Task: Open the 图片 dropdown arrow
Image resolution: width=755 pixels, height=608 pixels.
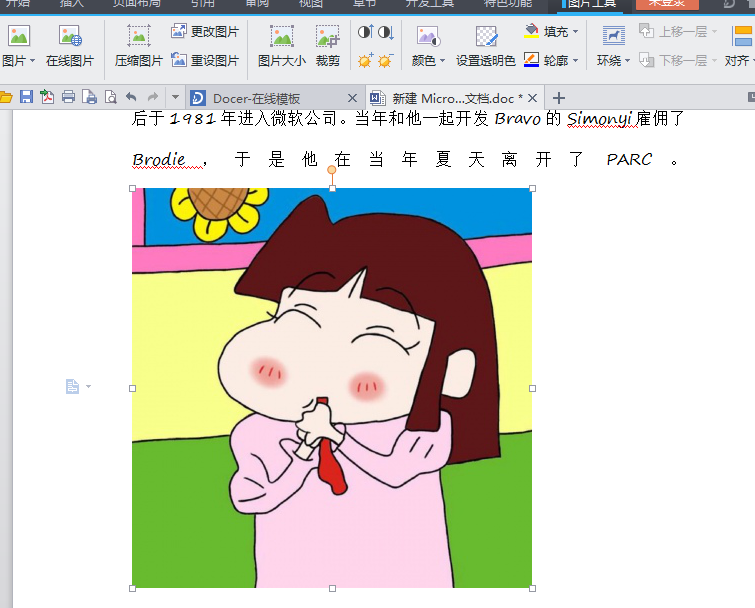Action: [32, 61]
